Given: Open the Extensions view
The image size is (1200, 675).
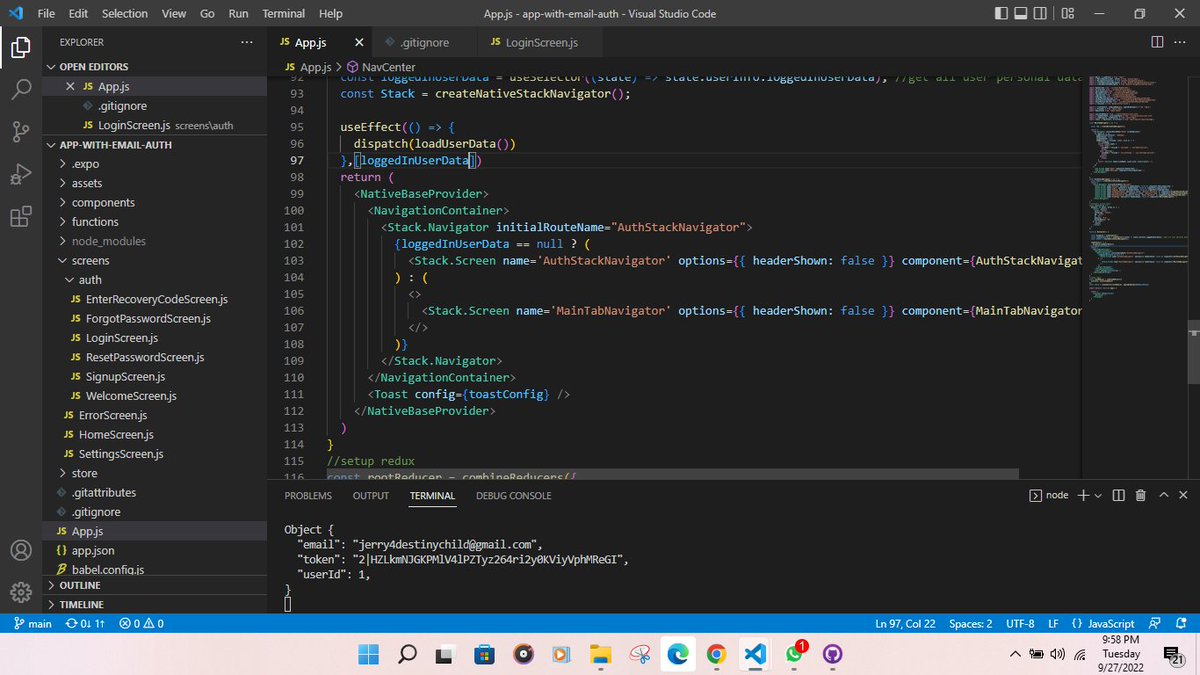Looking at the screenshot, I should (22, 218).
